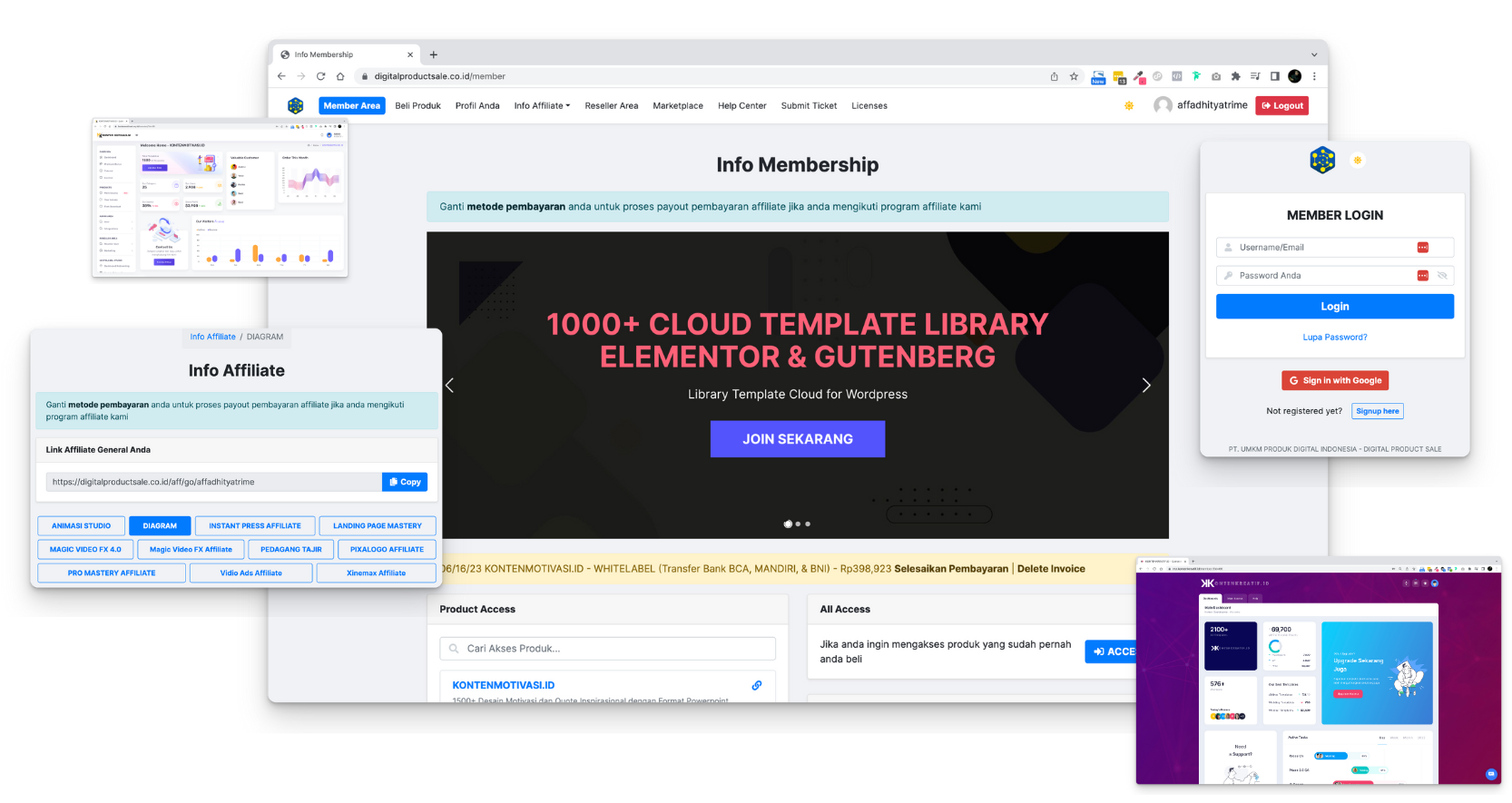Click the hexagon logo on login card
The image size is (1512, 803).
pos(1322,160)
